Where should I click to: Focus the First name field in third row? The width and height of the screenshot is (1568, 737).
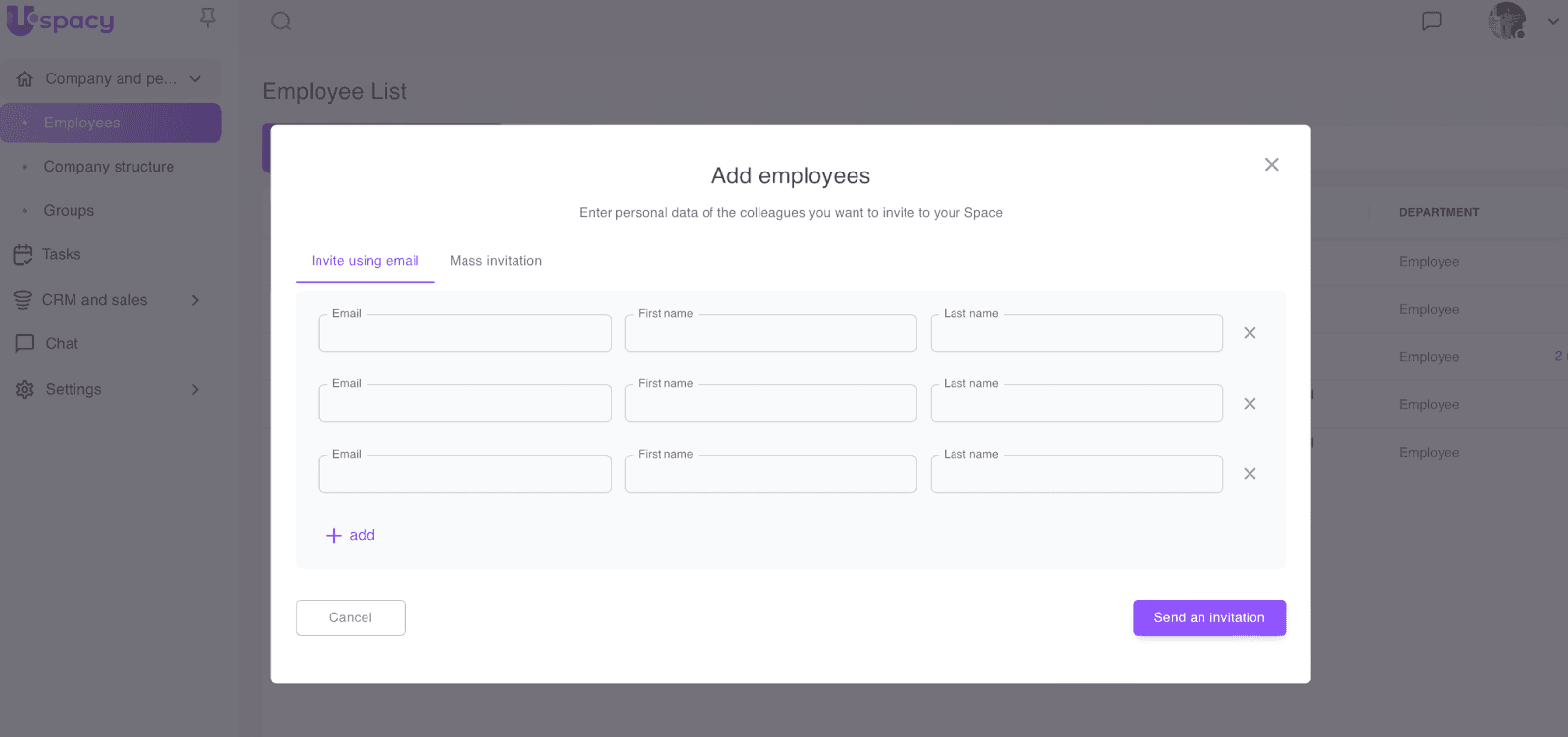pyautogui.click(x=771, y=474)
